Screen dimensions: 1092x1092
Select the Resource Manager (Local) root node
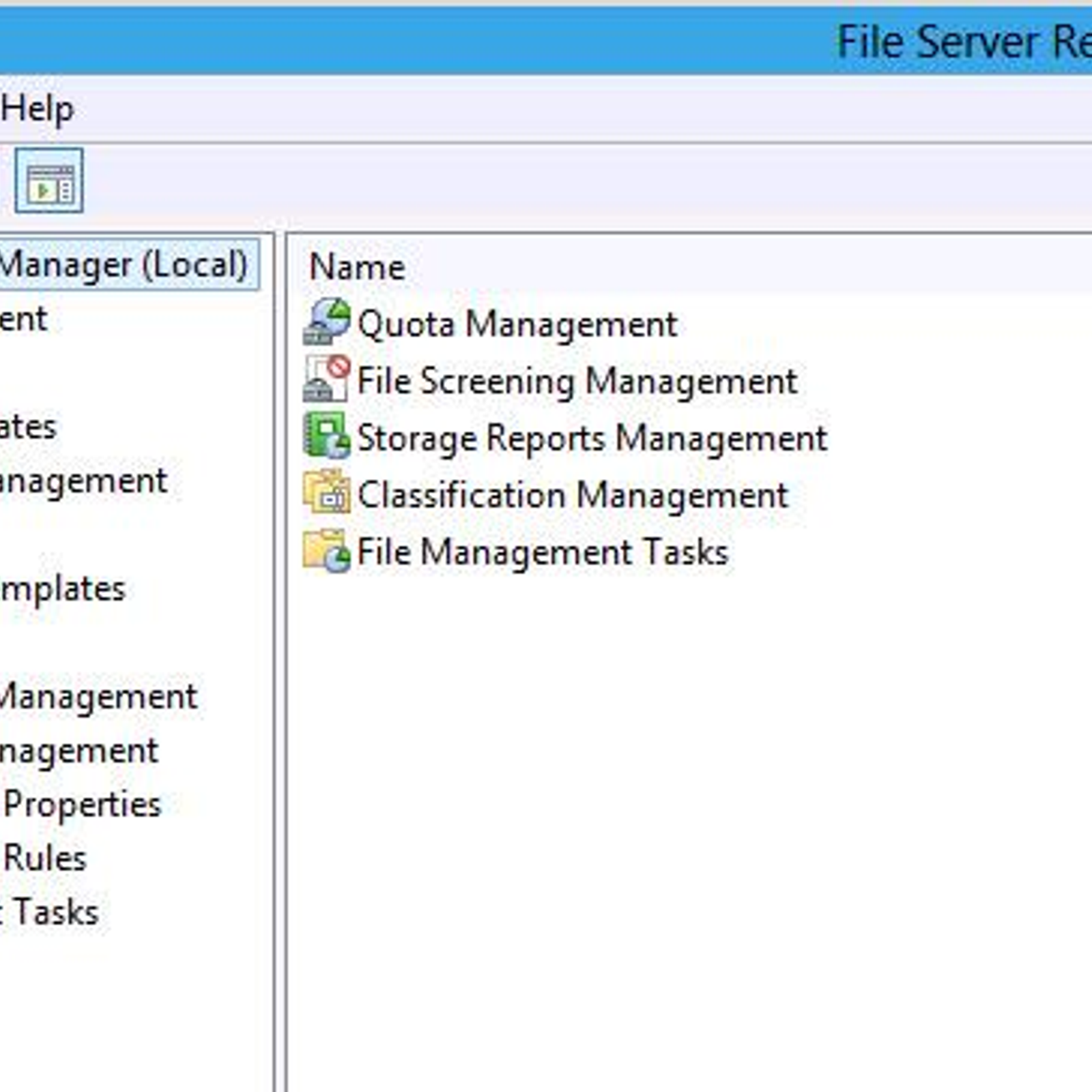123,265
